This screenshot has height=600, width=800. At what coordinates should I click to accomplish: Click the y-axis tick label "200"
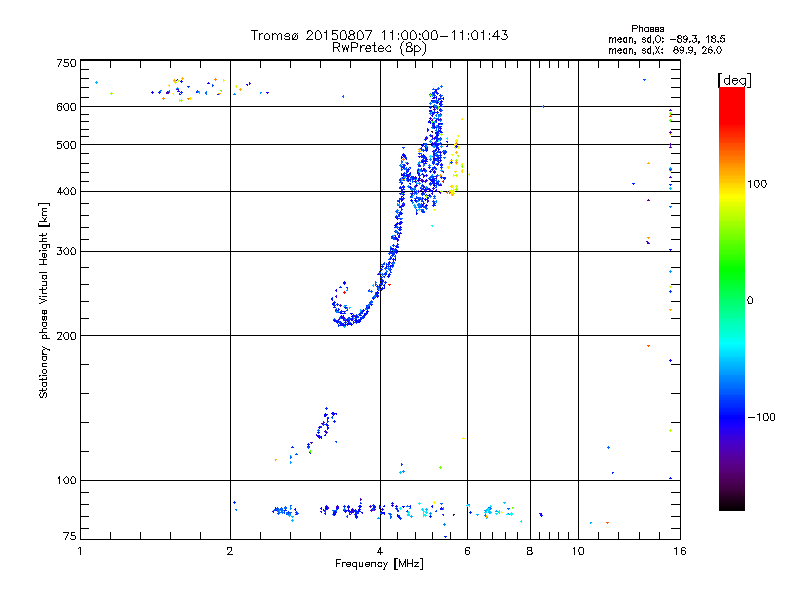(x=66, y=336)
